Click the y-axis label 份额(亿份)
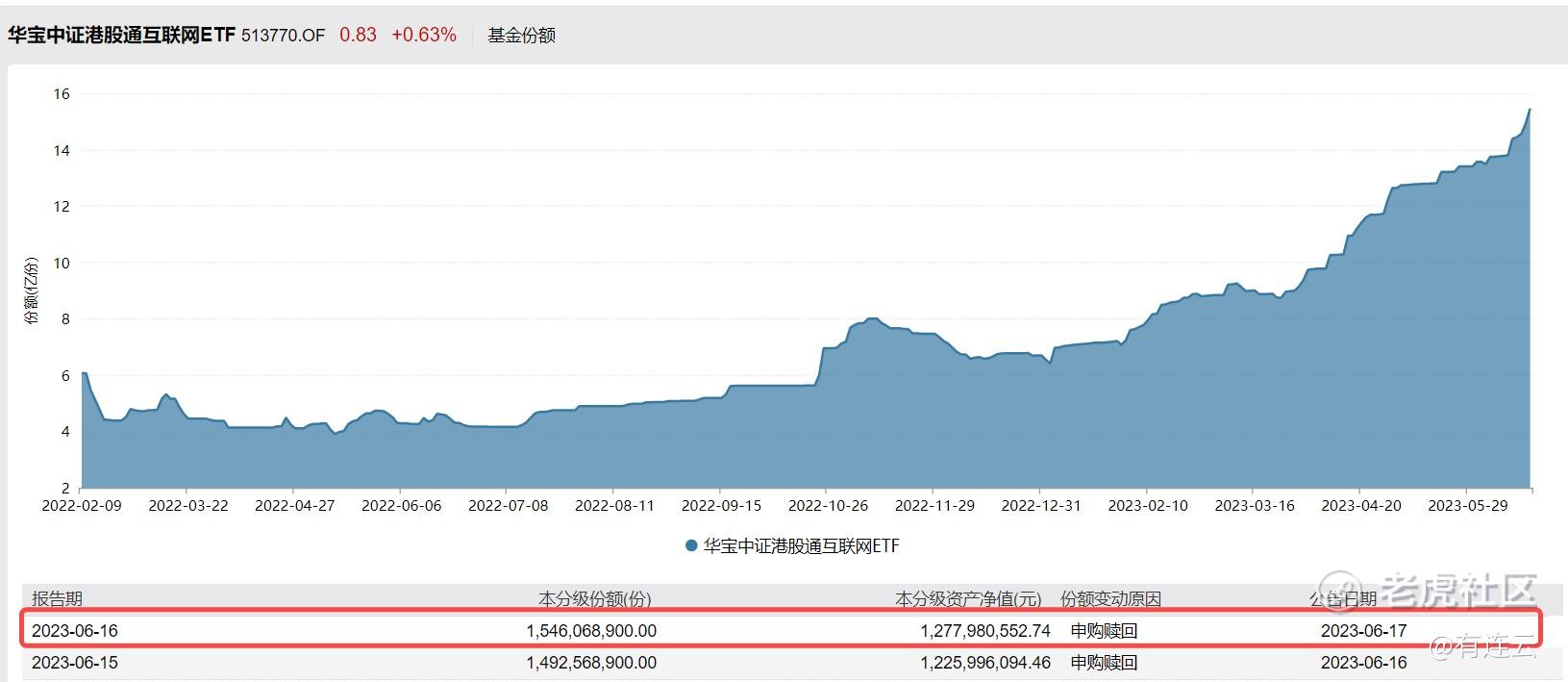Screen dimensions: 1568x682 click(33, 290)
